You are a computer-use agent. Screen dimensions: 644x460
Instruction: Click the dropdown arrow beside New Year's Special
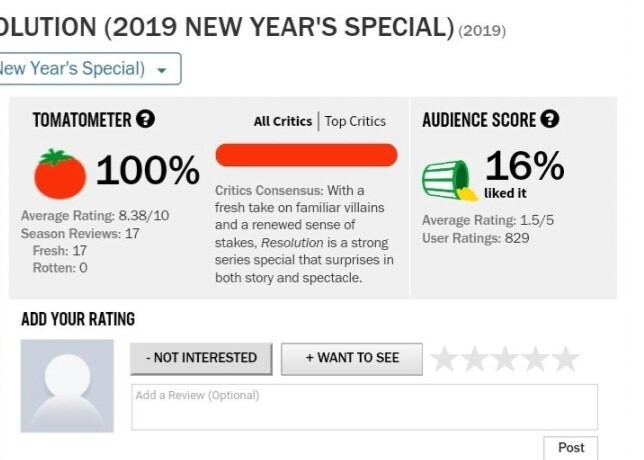[x=162, y=70]
